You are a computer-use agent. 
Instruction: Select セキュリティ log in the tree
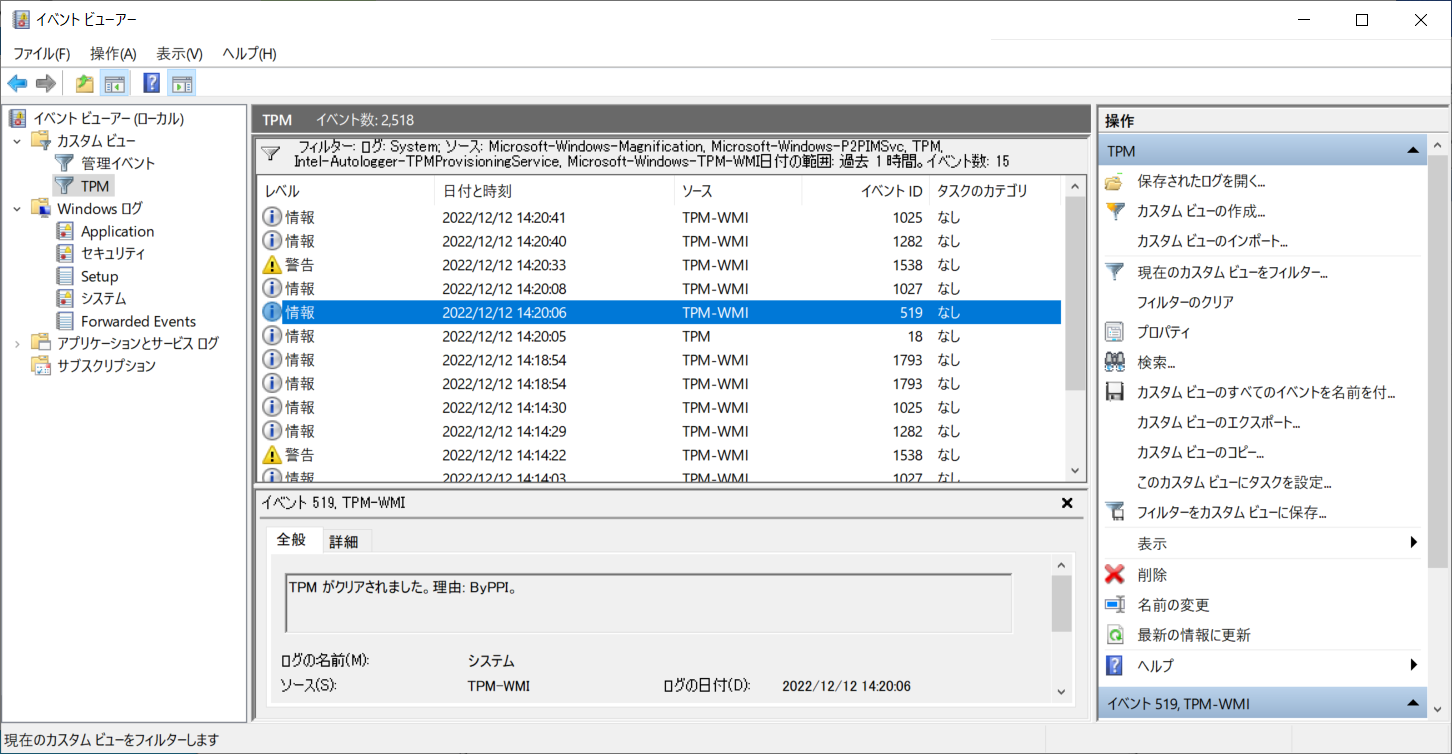point(113,254)
